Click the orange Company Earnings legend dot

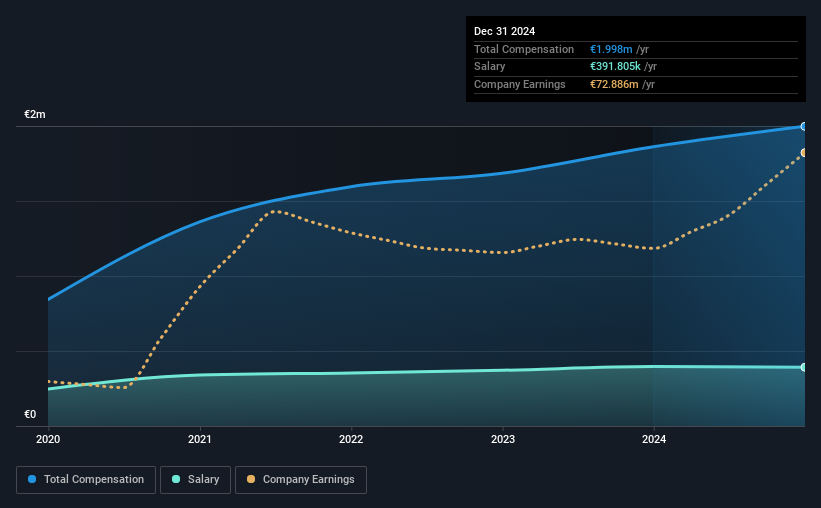click(251, 479)
